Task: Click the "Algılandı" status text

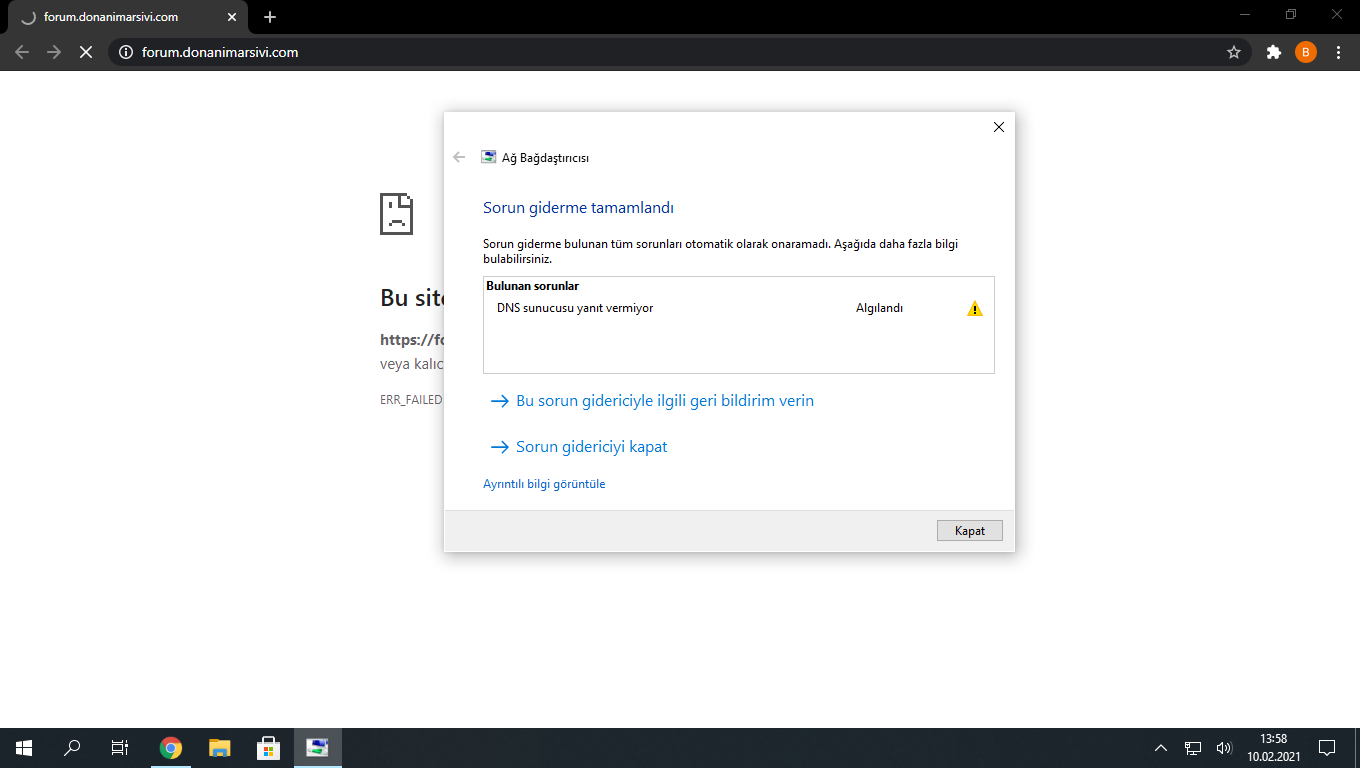Action: 879,308
